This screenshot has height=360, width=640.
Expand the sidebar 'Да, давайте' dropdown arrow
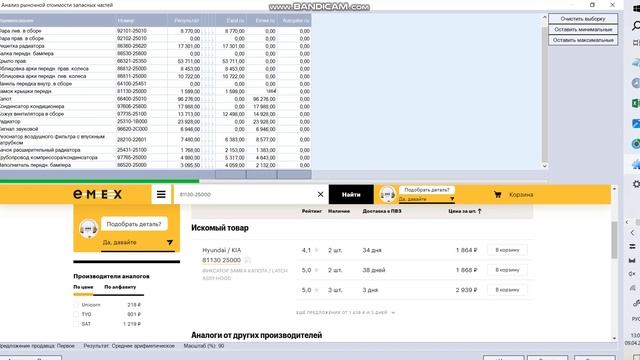point(170,242)
